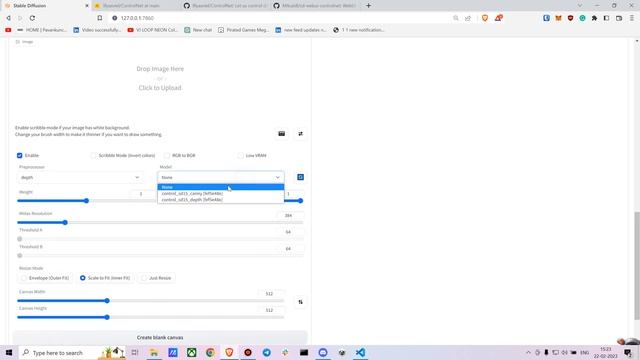
Task: Uncheck the Enable checkbox
Action: point(20,156)
